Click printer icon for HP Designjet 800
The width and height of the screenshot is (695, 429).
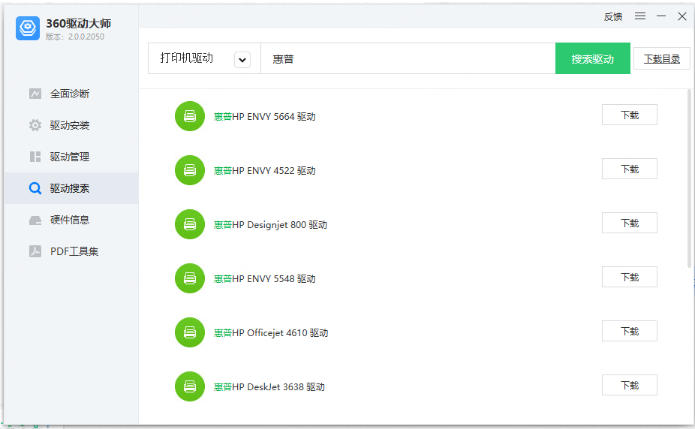[190, 224]
